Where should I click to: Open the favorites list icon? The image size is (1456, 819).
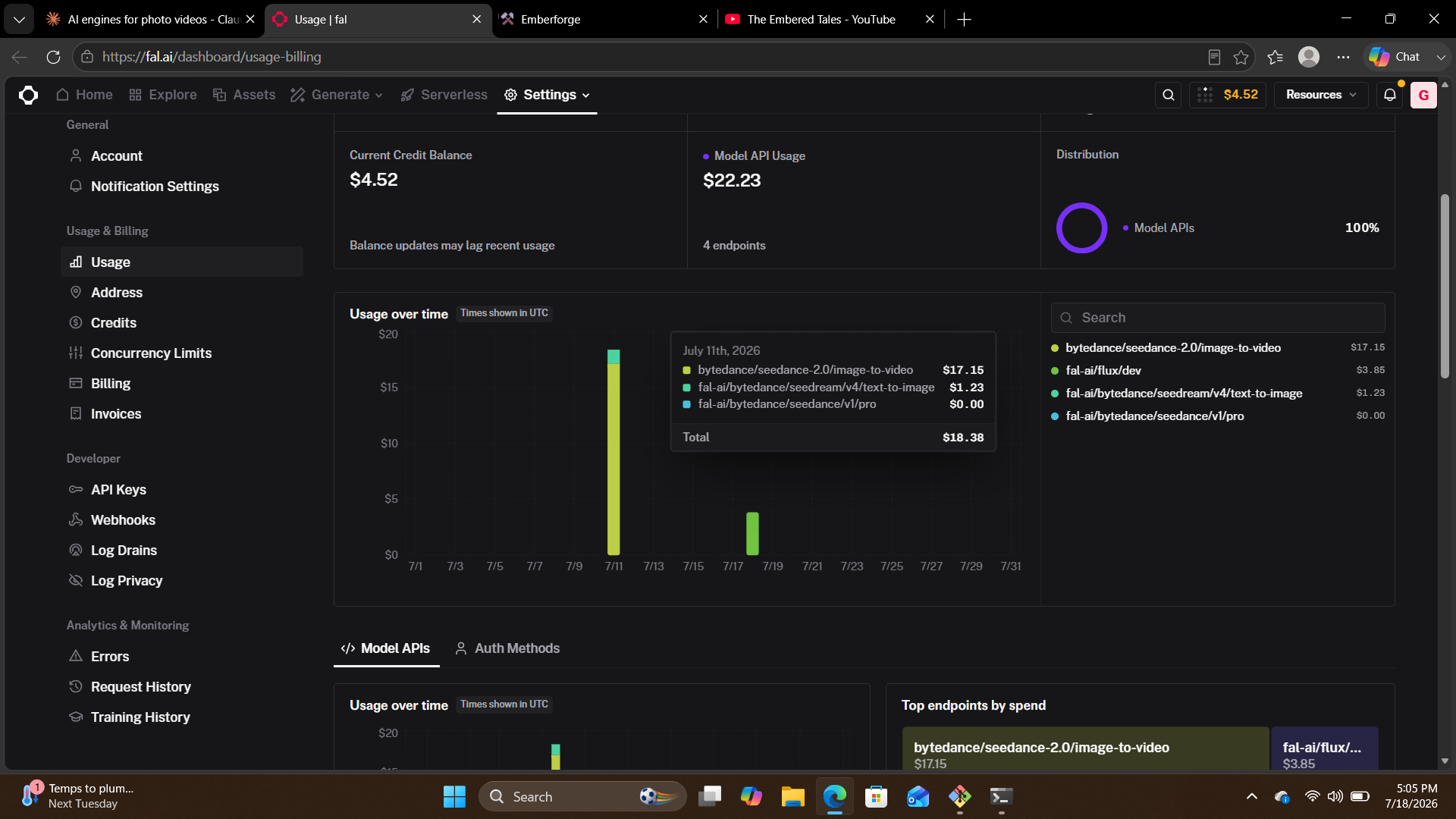1275,57
